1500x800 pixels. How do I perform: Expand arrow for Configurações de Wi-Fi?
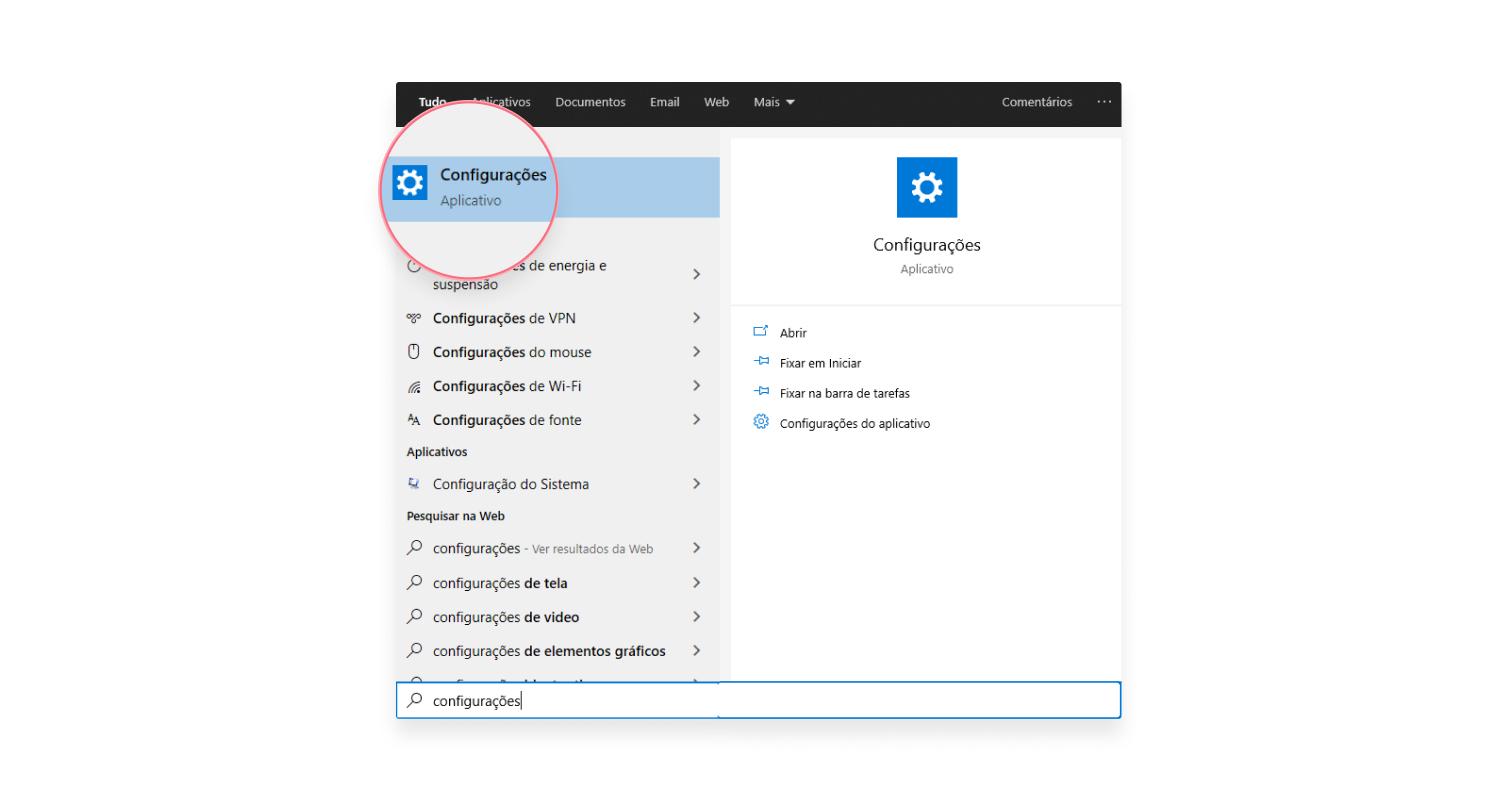click(697, 386)
